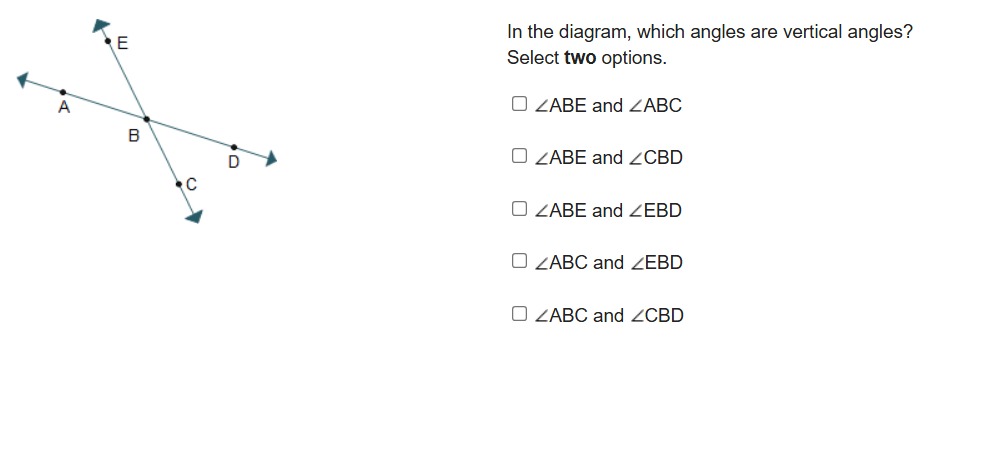The height and width of the screenshot is (461, 988).
Task: Click the arrowhead below point C
Action: [195, 215]
